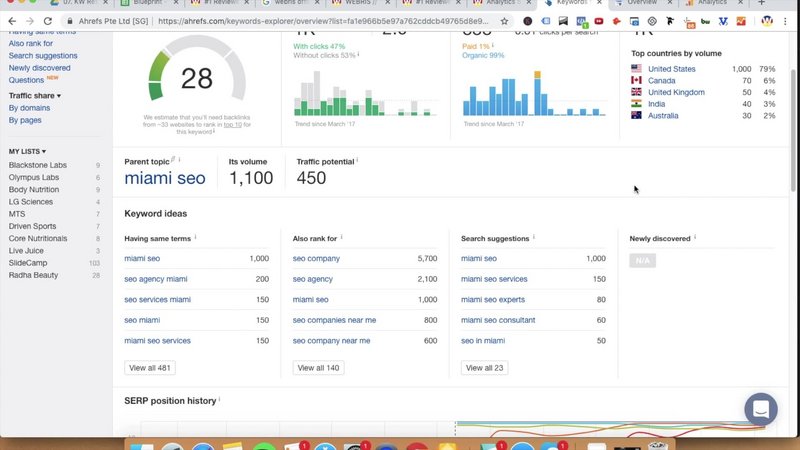This screenshot has height=450, width=800.
Task: Reload the Ahrefs page
Action: point(47,21)
